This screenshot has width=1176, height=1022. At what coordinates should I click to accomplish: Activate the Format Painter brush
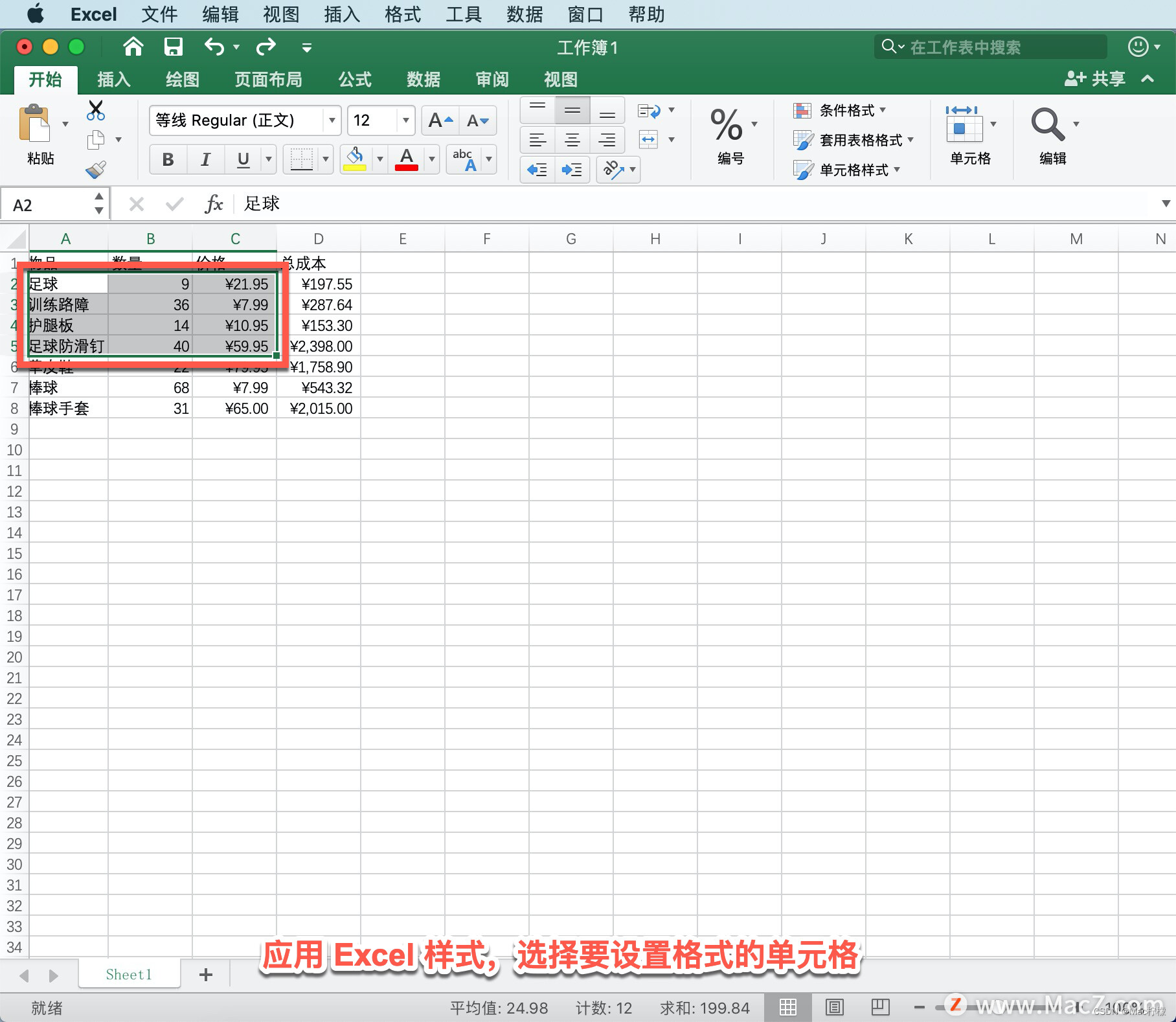tap(96, 170)
